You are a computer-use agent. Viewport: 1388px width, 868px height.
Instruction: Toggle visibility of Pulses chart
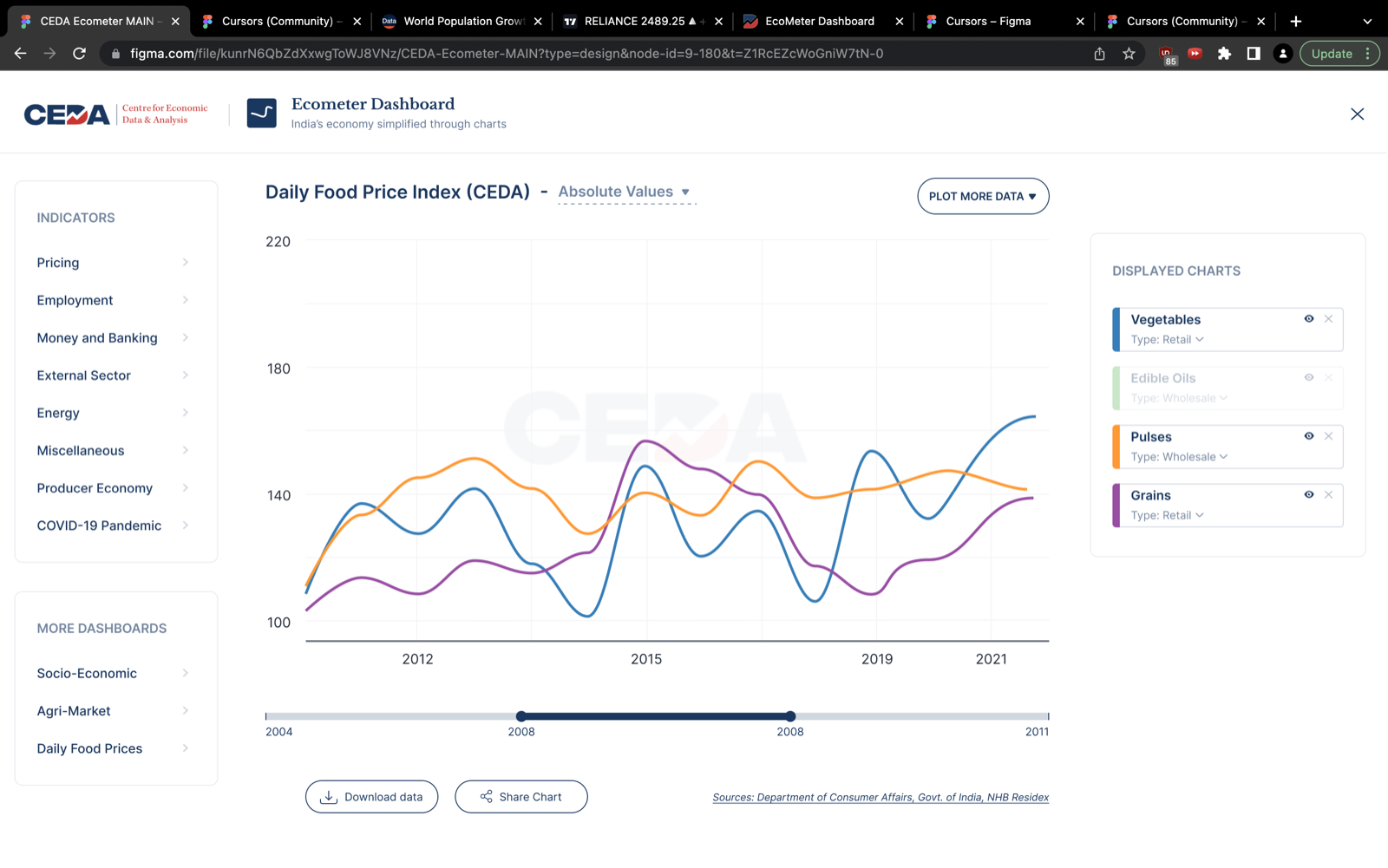click(1309, 436)
